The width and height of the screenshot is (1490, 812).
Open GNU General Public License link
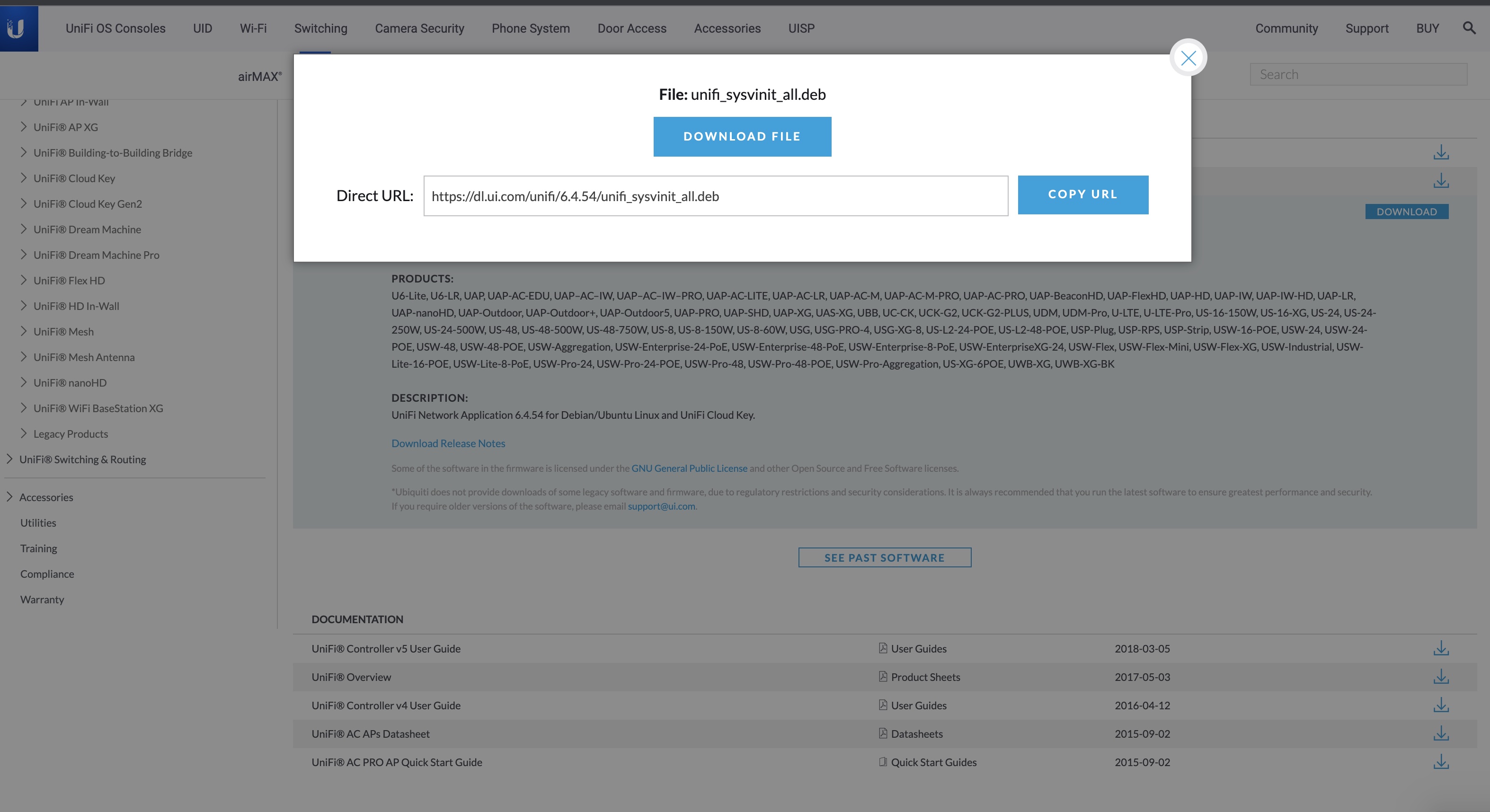pyautogui.click(x=689, y=468)
